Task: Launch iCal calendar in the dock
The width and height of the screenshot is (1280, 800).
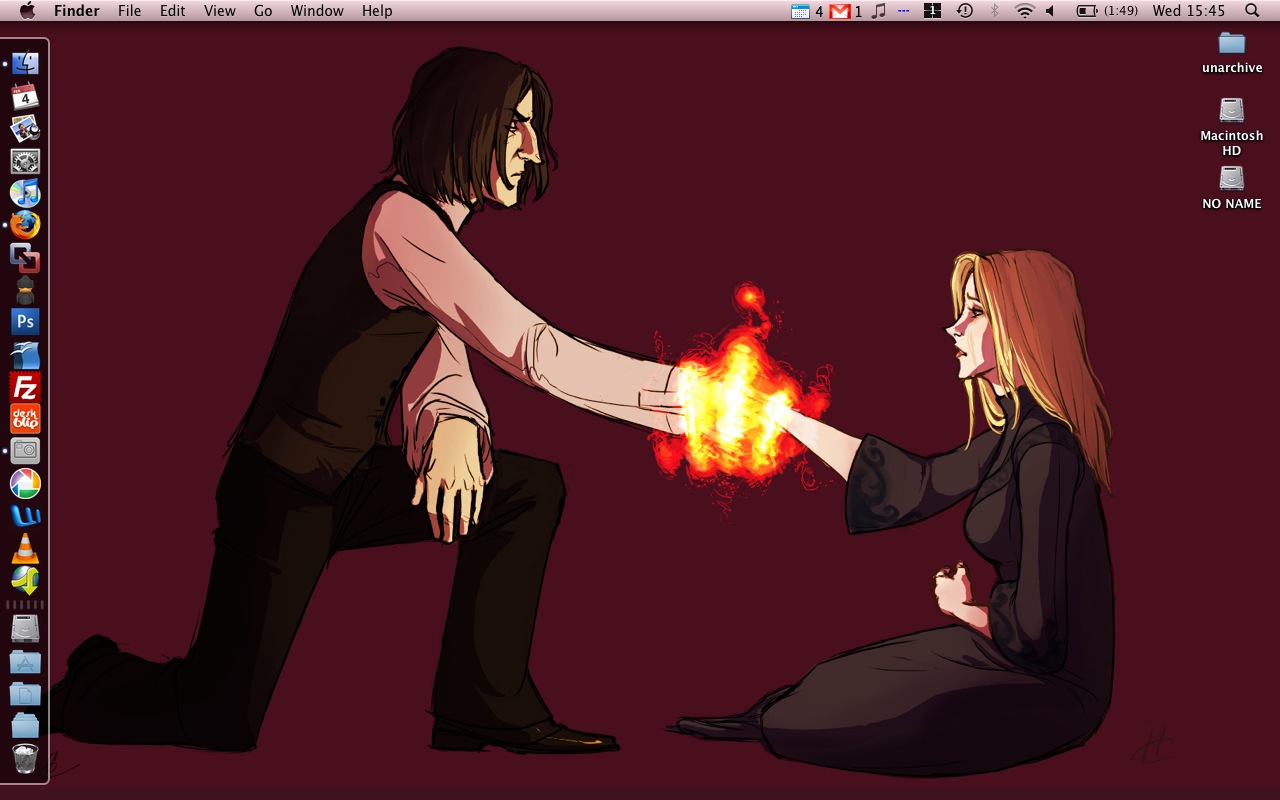Action: pyautogui.click(x=25, y=96)
